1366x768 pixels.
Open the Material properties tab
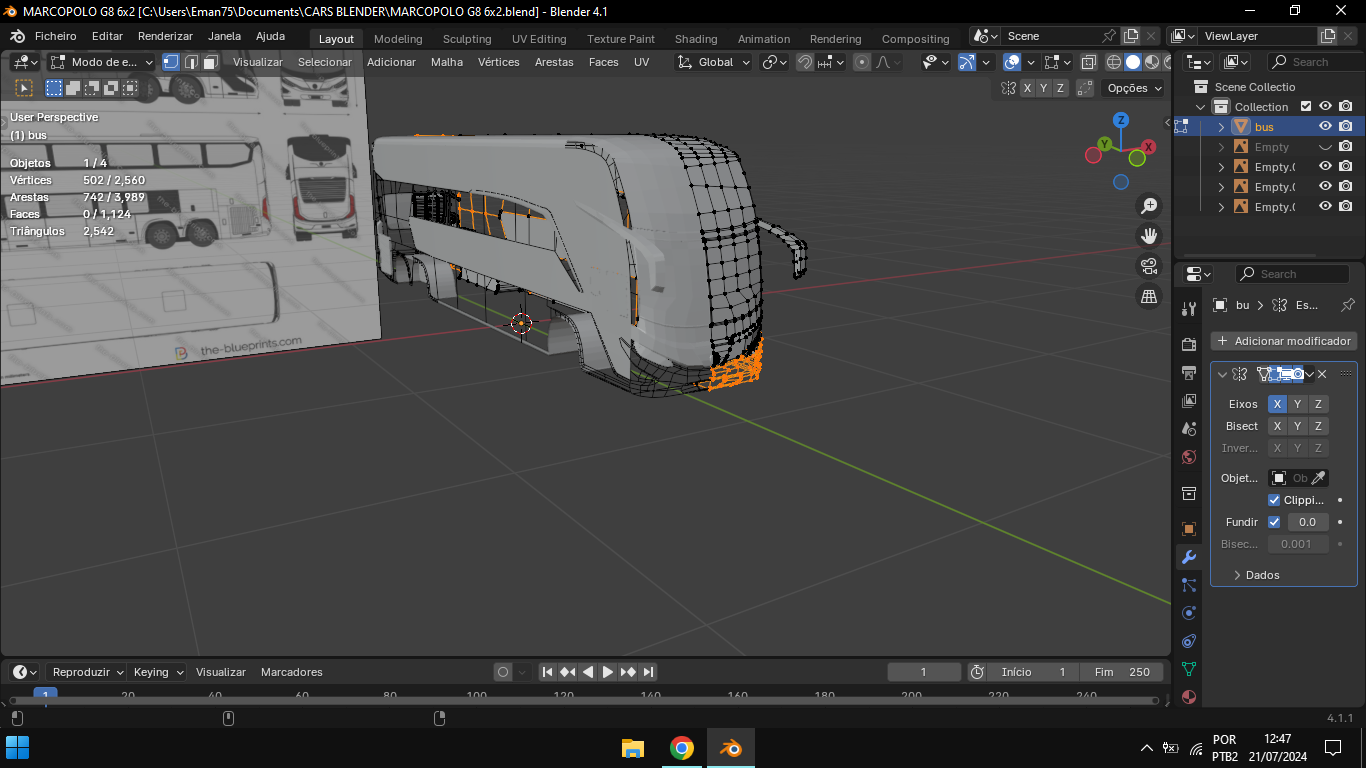1189,697
